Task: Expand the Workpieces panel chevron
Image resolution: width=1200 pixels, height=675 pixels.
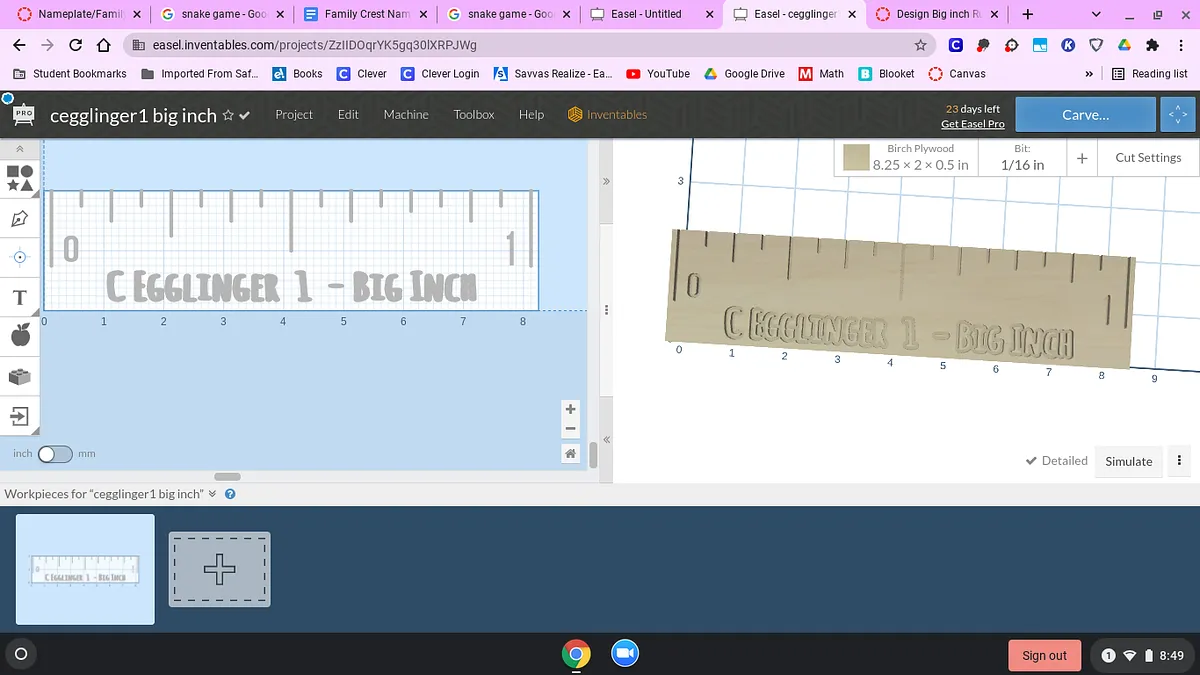Action: pyautogui.click(x=212, y=494)
